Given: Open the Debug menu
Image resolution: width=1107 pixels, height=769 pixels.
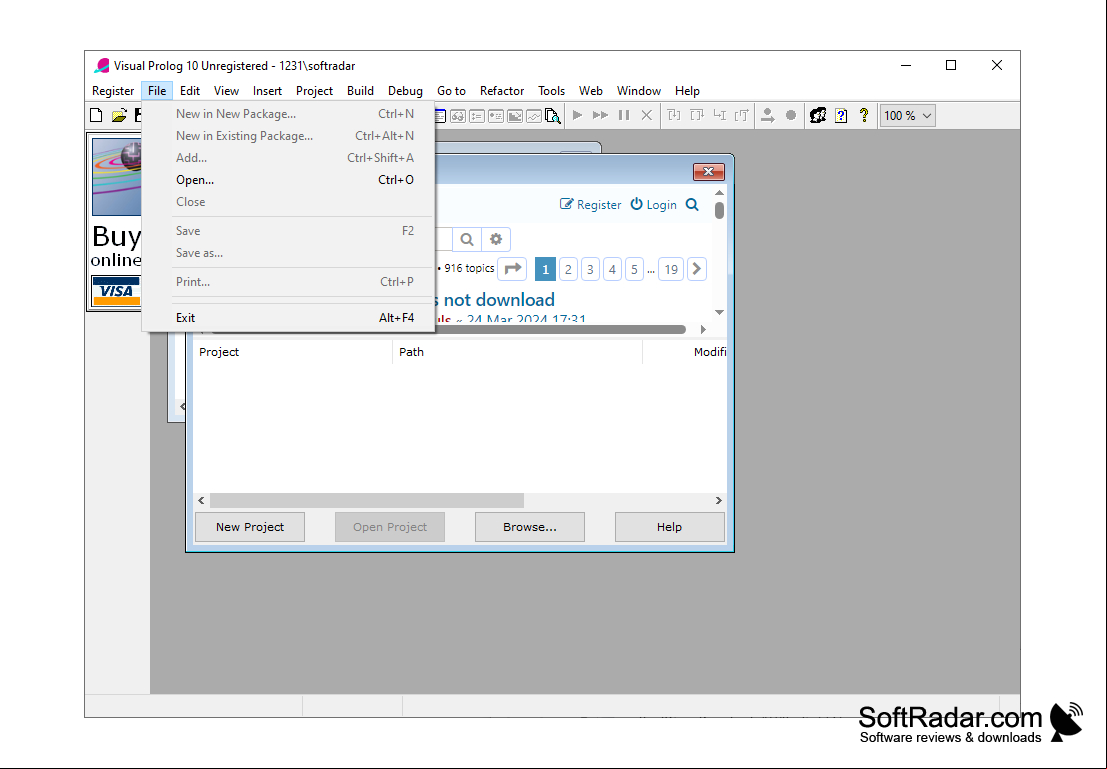Looking at the screenshot, I should [405, 90].
